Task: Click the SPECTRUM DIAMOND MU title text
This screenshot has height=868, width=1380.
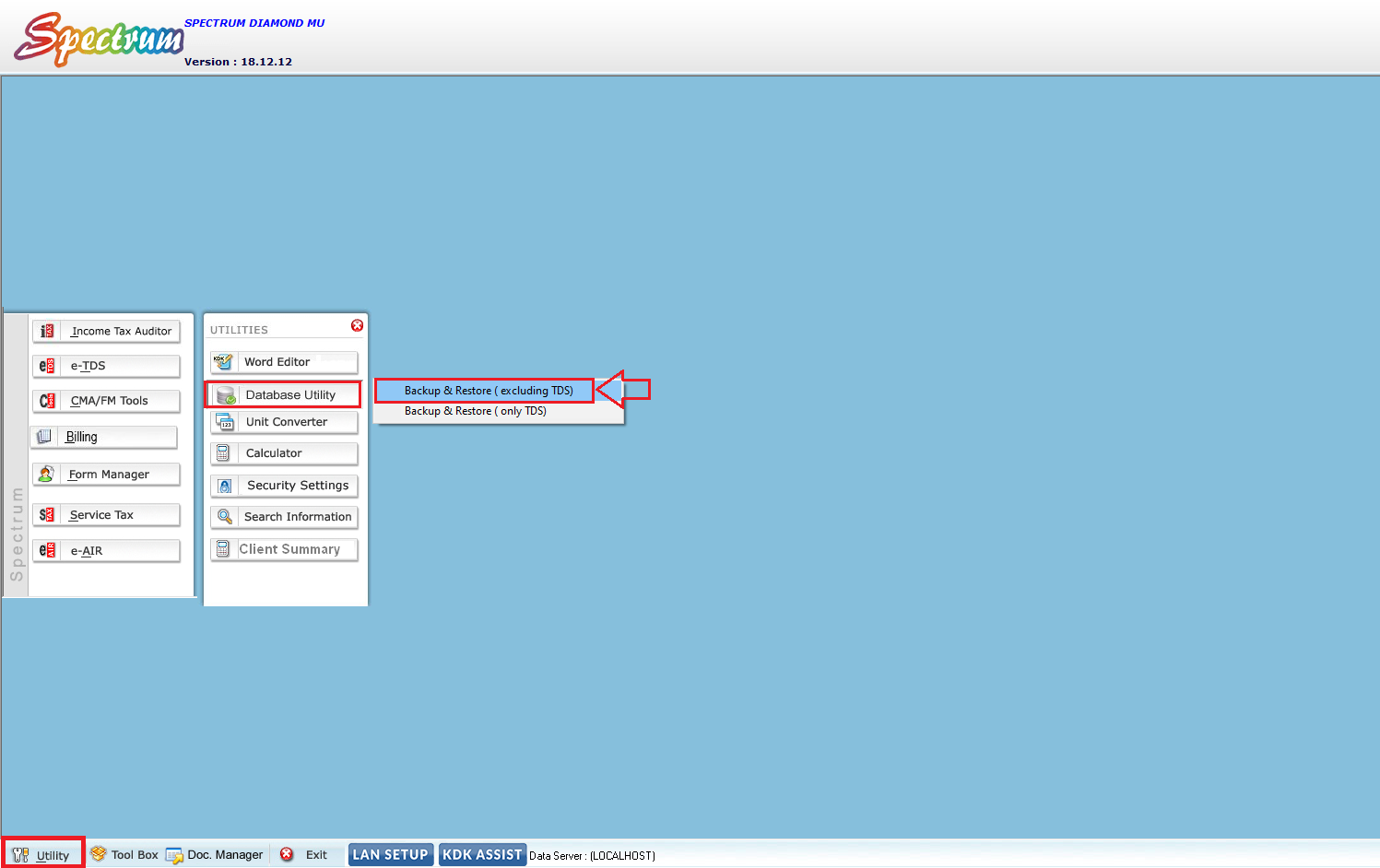Action: (254, 23)
